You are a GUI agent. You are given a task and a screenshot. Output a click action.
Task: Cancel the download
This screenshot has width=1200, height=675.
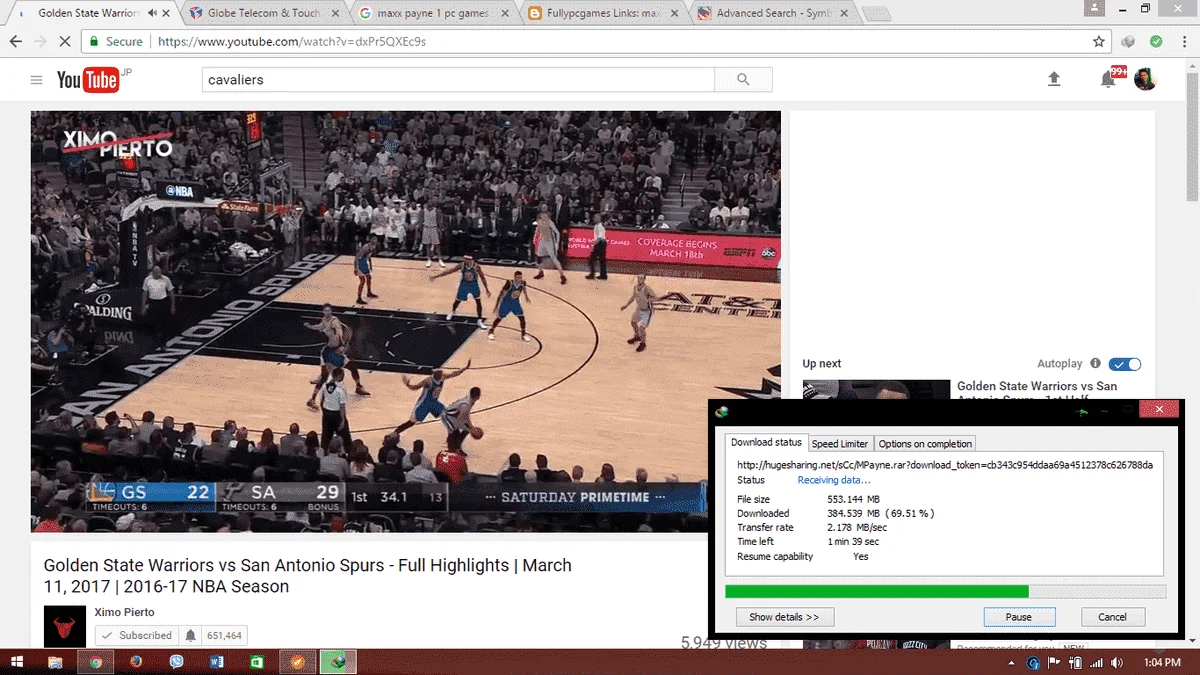(1112, 617)
